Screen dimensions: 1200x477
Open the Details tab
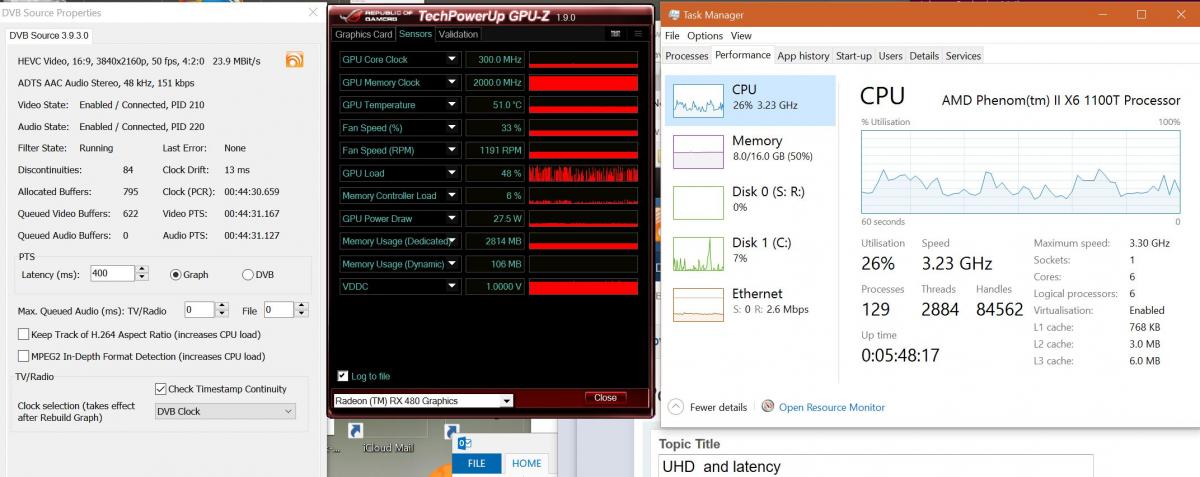pyautogui.click(x=924, y=56)
